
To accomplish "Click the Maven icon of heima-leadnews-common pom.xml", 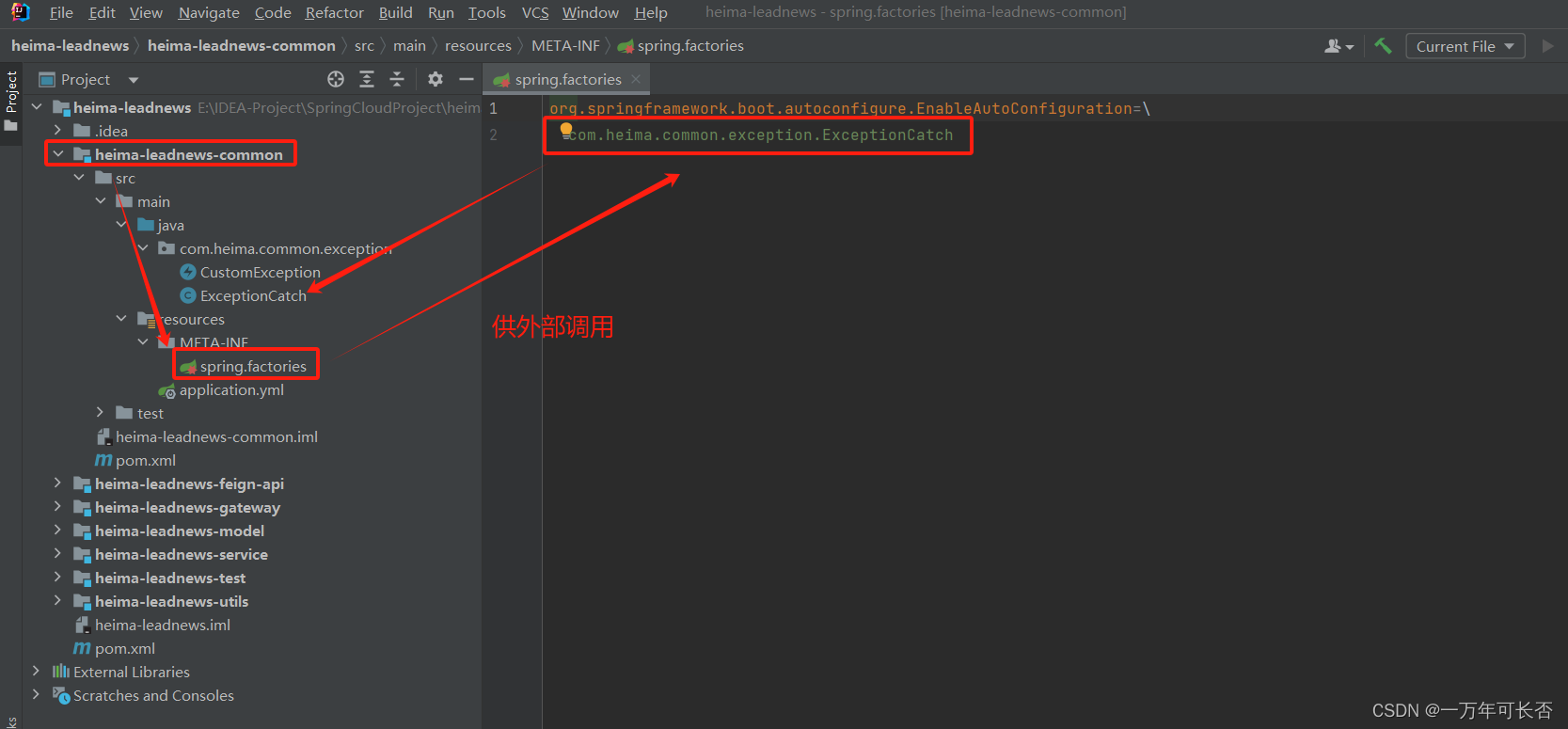I will tap(103, 460).
